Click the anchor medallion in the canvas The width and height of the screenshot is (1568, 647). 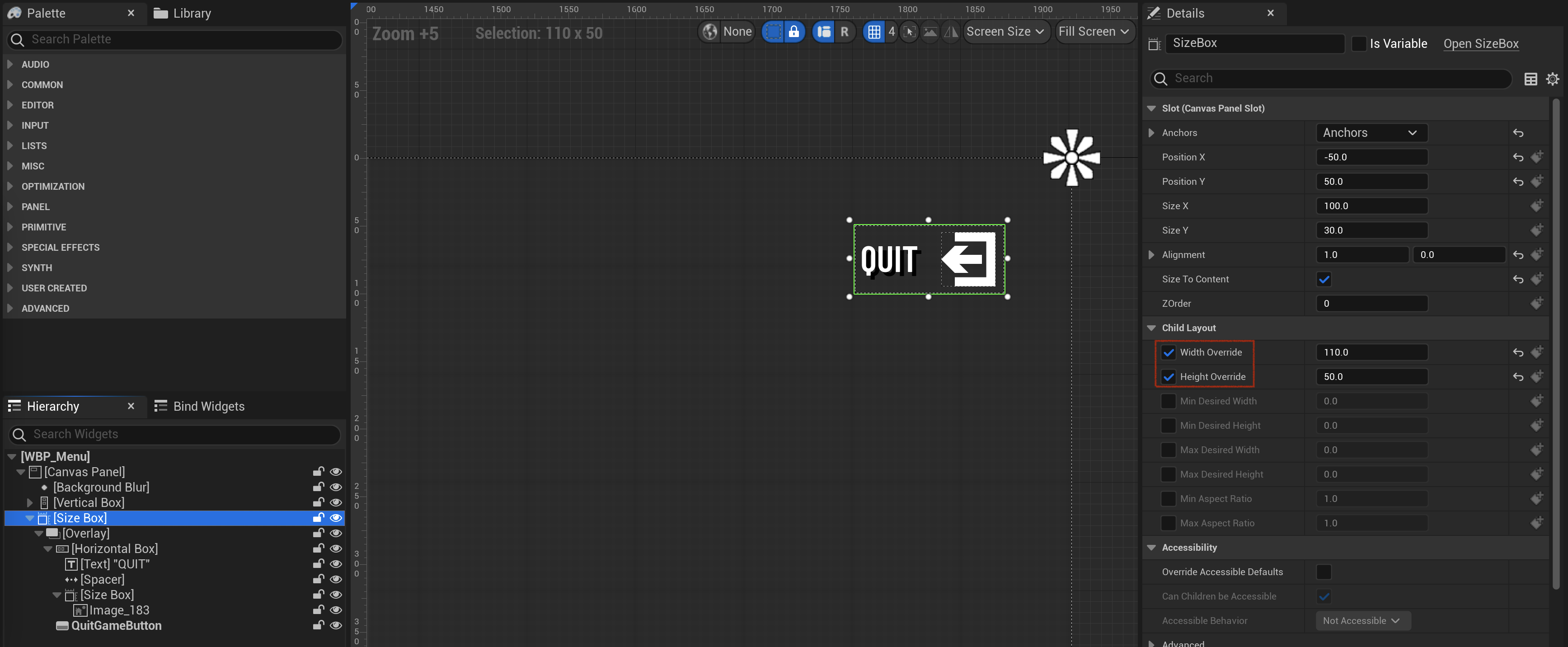click(x=1071, y=158)
